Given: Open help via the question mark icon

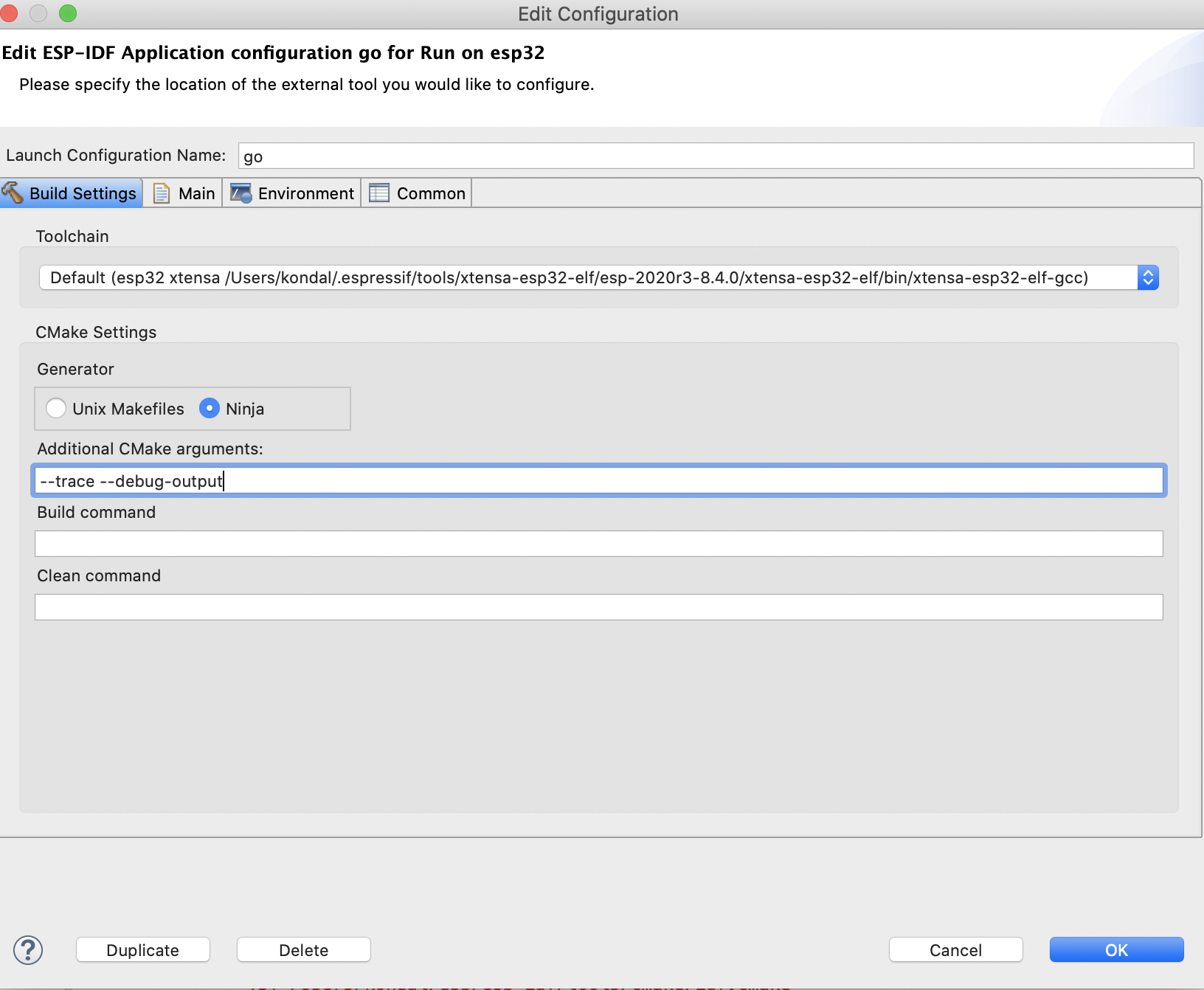Looking at the screenshot, I should coord(27,950).
